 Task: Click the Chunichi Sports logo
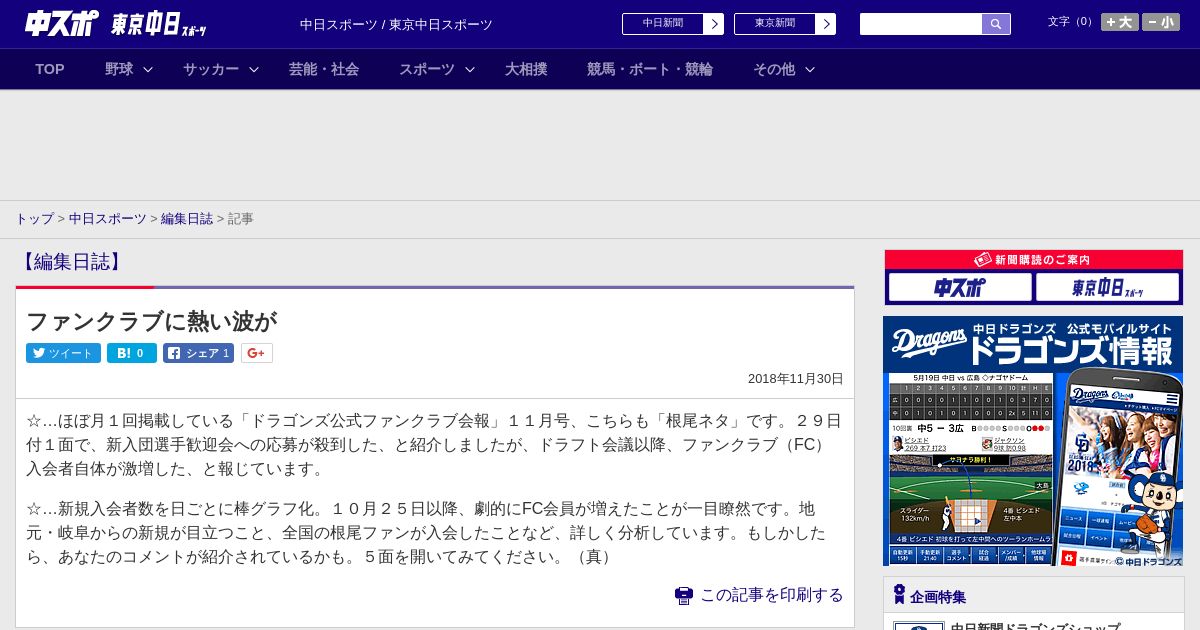pyautogui.click(x=62, y=23)
